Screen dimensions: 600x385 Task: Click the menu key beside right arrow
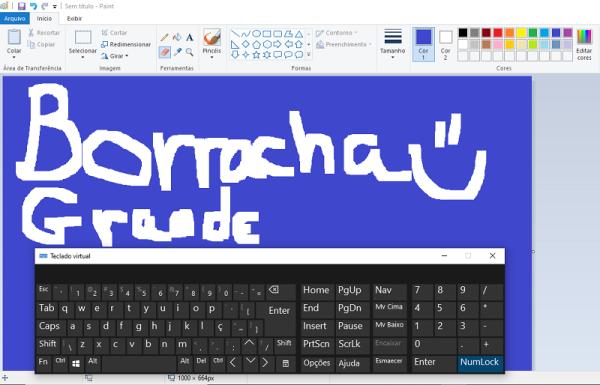285,363
